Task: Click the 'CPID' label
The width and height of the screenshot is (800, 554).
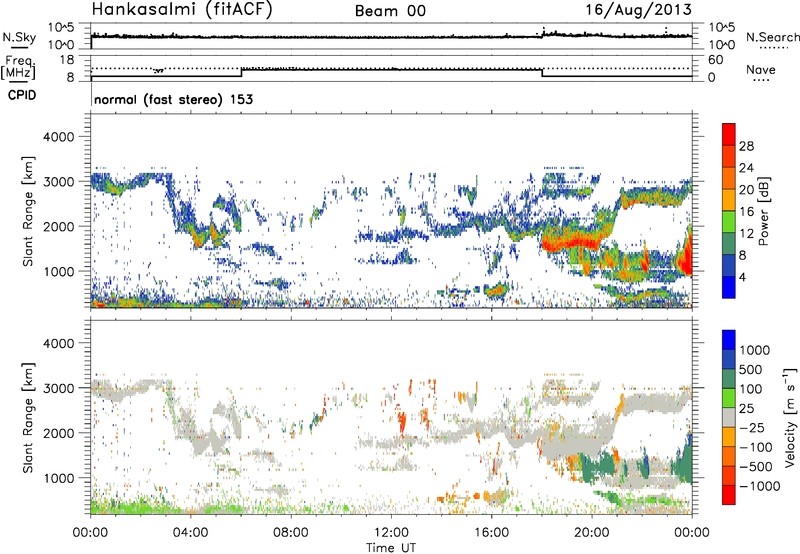Action: coord(22,95)
